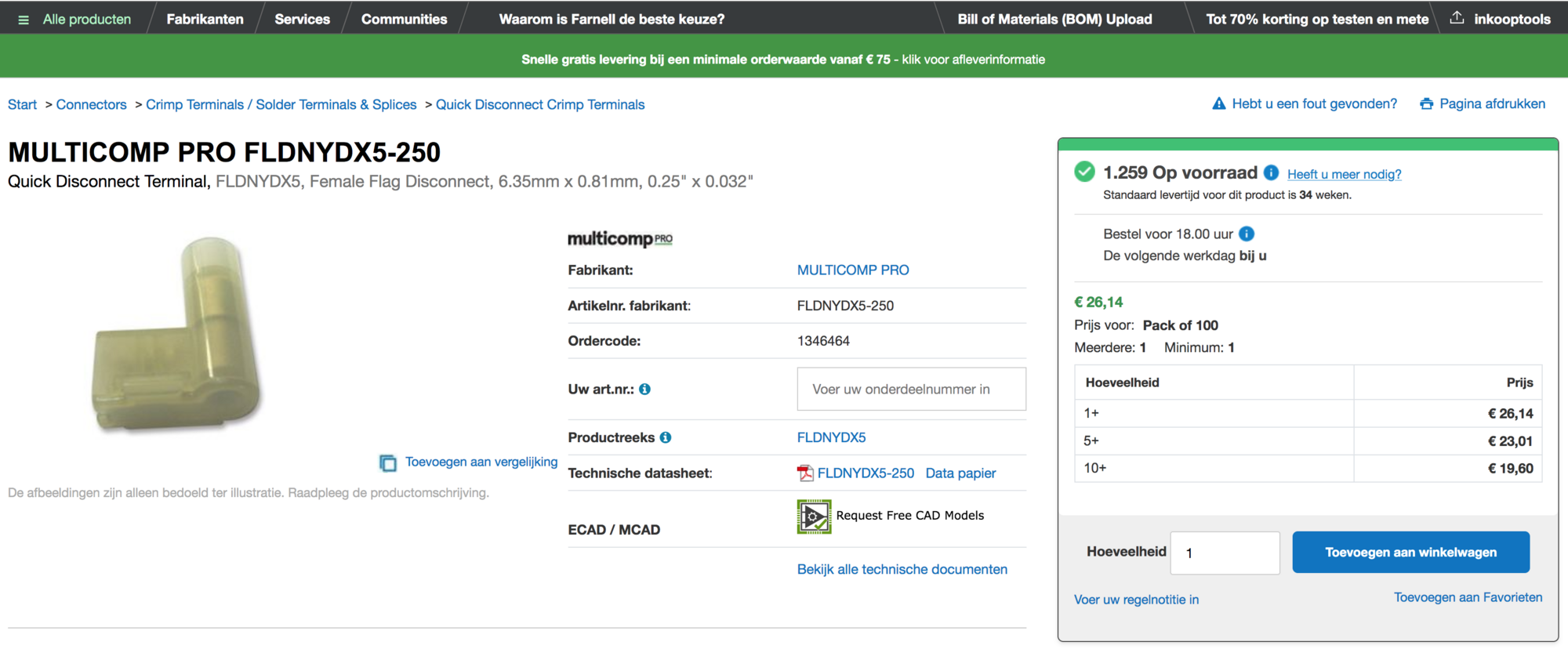Go to the Start breadcrumb
Screen dimensions: 1568x649
[x=22, y=104]
